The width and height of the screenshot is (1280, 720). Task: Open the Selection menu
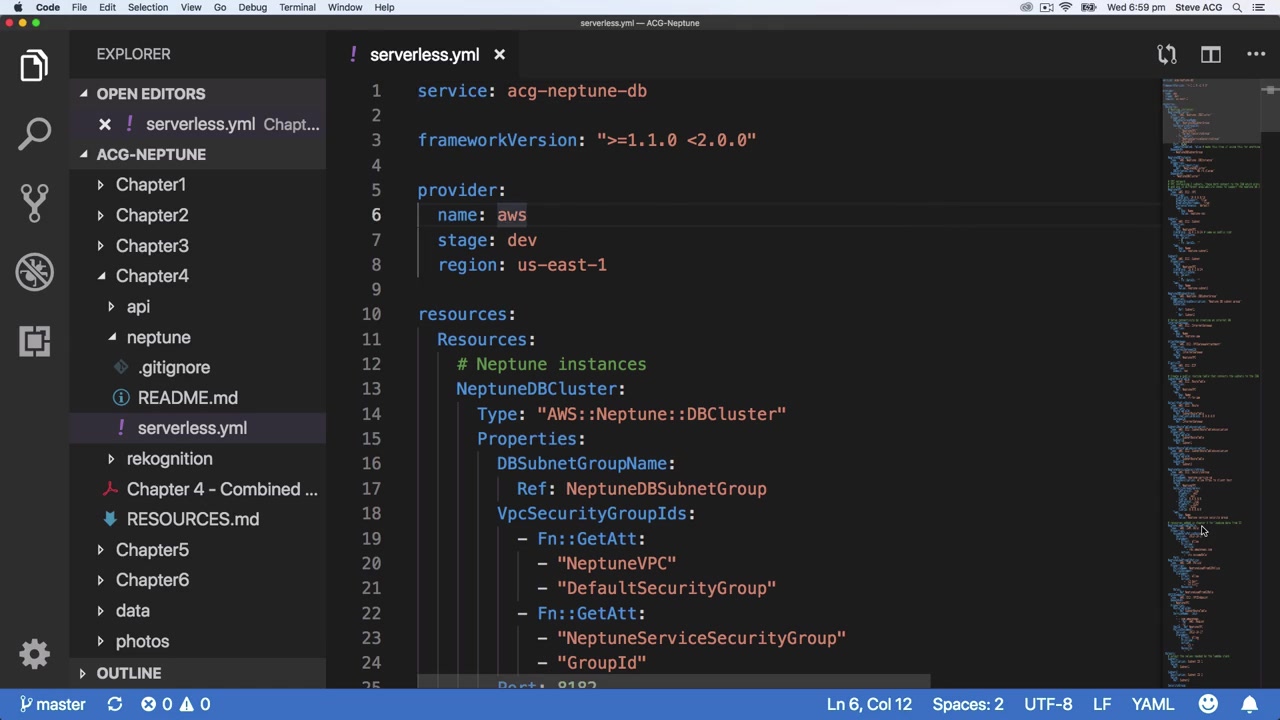click(x=147, y=7)
